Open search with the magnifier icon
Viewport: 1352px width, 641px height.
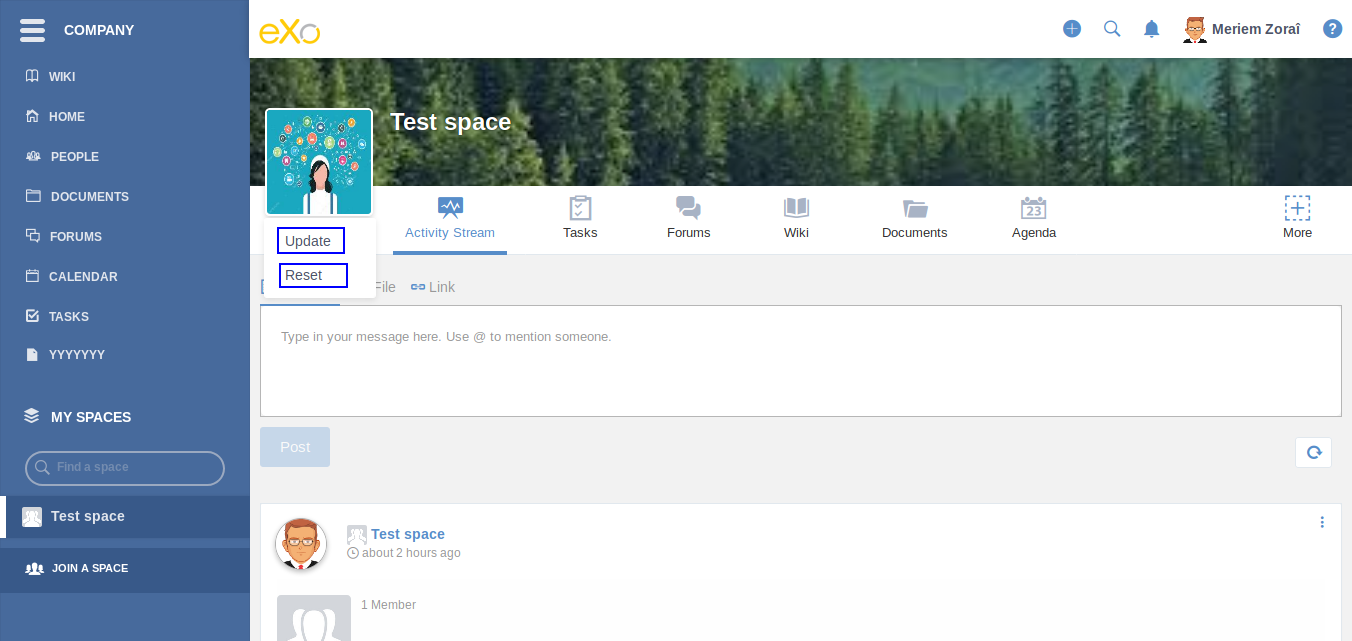point(1112,29)
